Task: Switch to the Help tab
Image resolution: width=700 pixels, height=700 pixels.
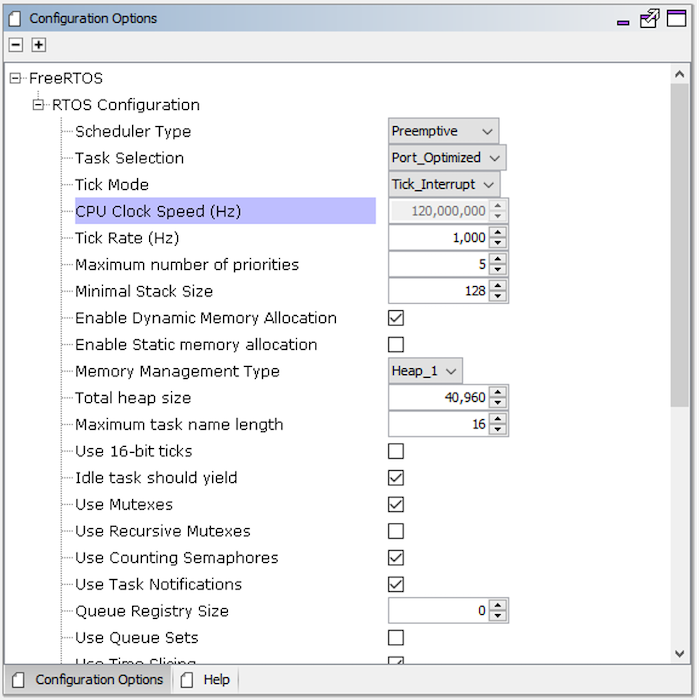Action: click(205, 680)
